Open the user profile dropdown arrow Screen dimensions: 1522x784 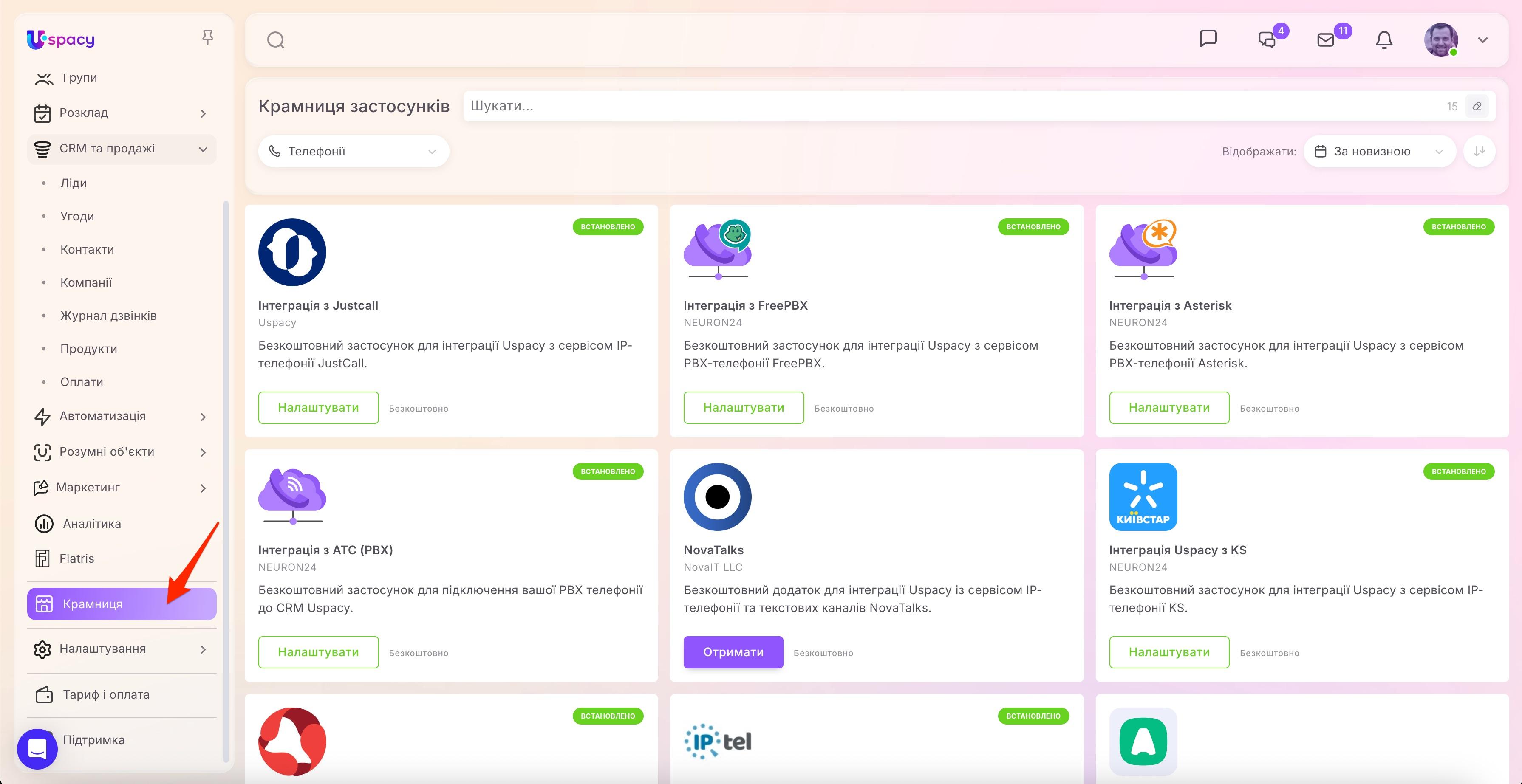[1482, 40]
